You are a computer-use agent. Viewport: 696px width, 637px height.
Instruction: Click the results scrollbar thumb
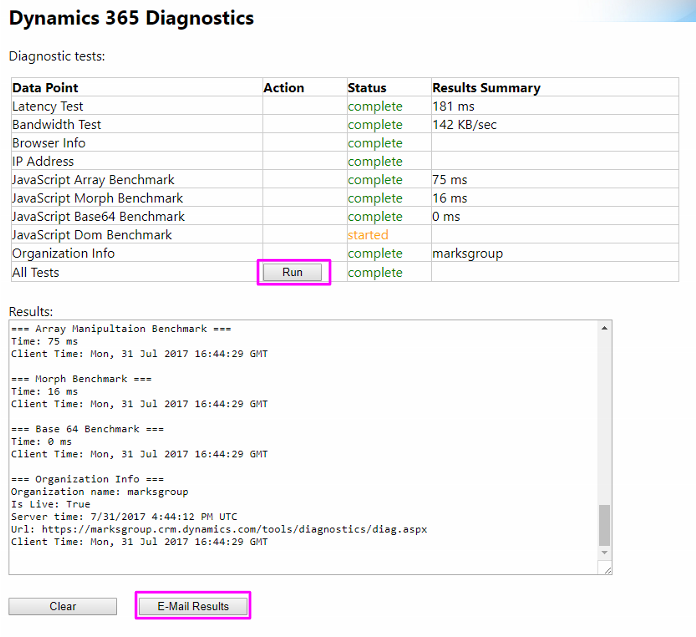tap(605, 525)
